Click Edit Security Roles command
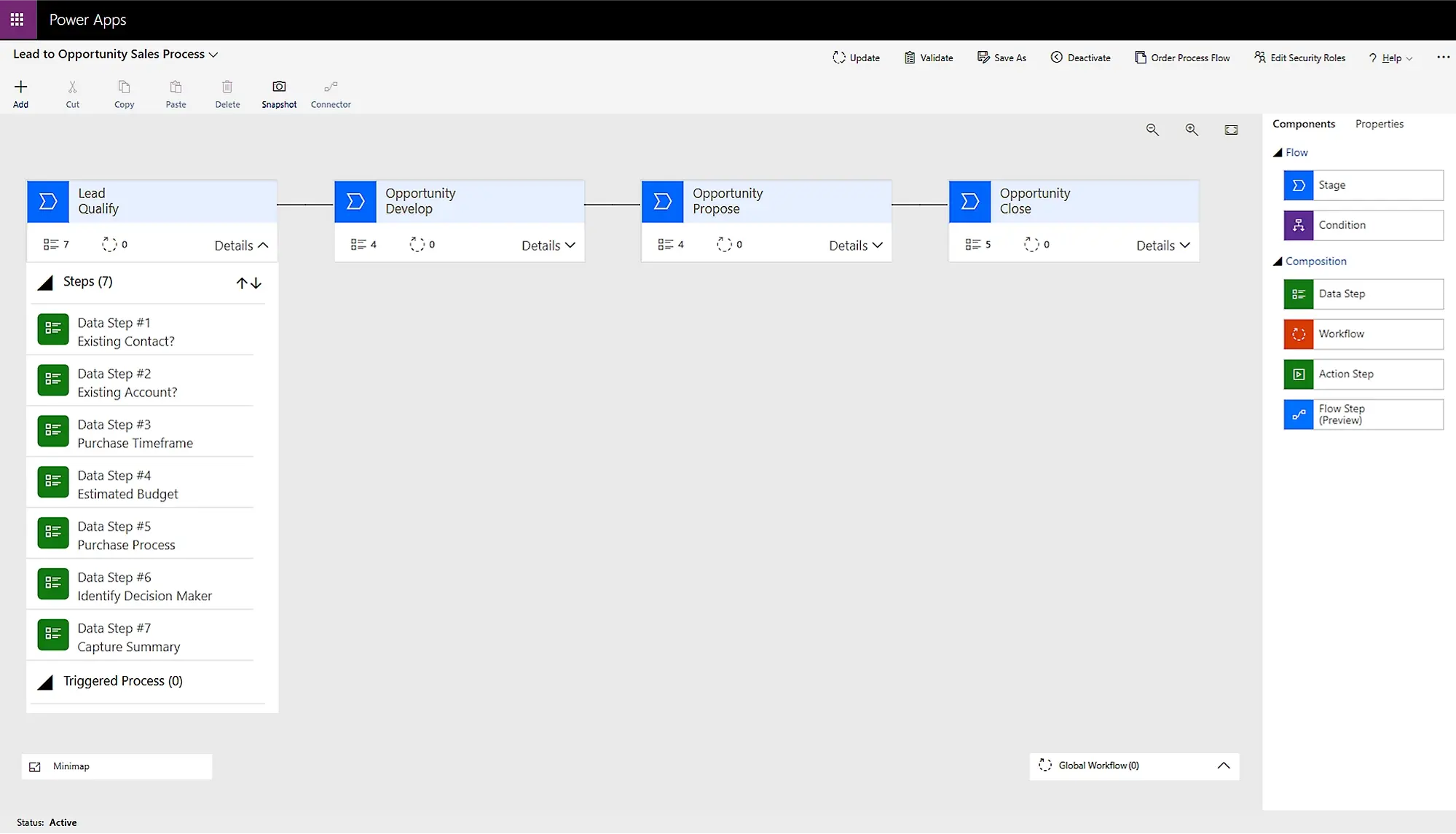The width and height of the screenshot is (1456, 834). [1299, 58]
